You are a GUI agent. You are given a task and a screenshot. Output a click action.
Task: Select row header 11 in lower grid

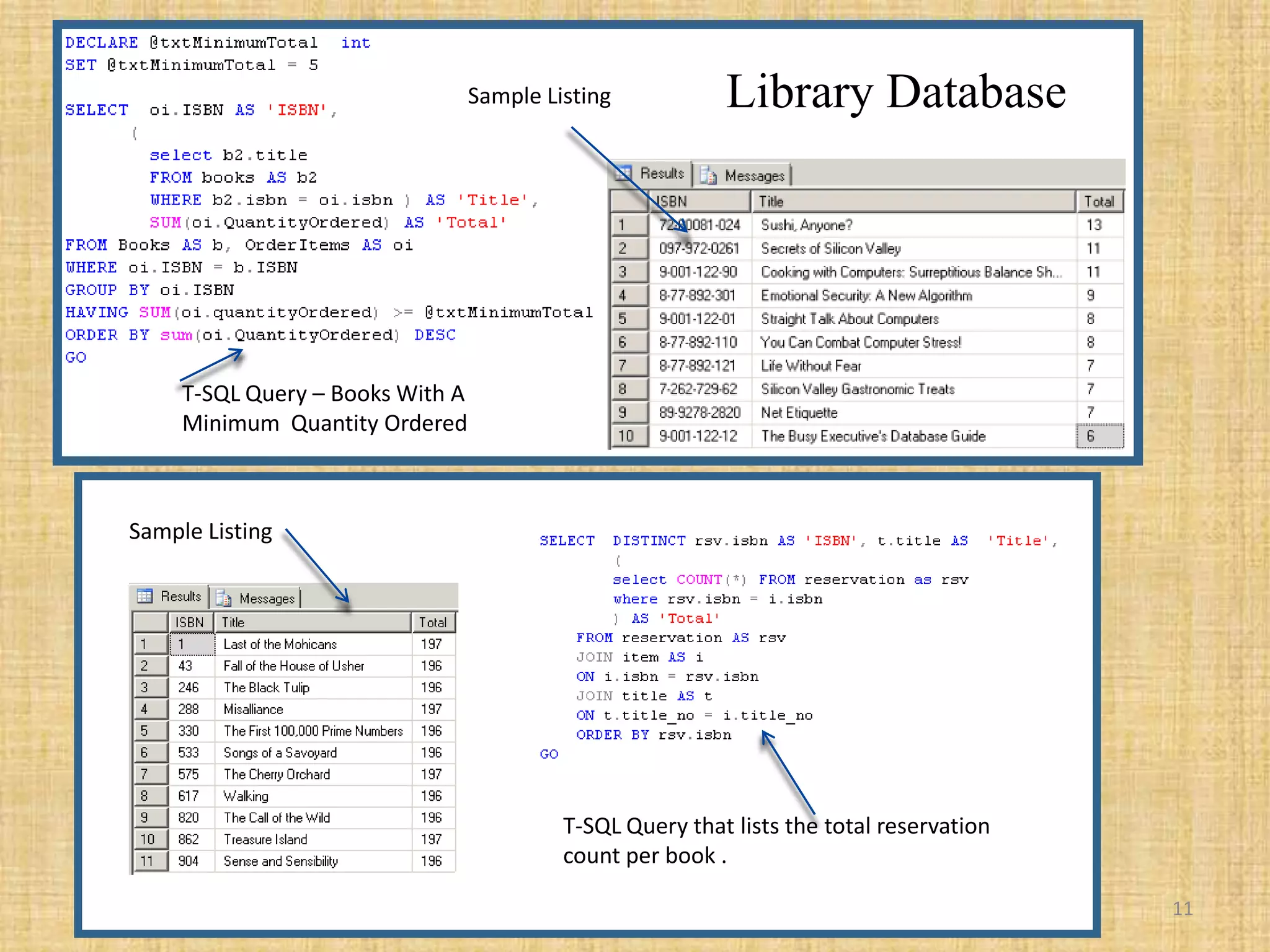(151, 861)
